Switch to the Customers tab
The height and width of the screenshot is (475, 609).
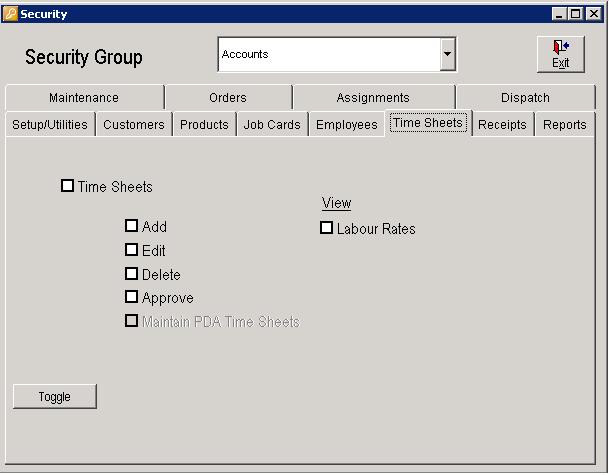coord(134,125)
